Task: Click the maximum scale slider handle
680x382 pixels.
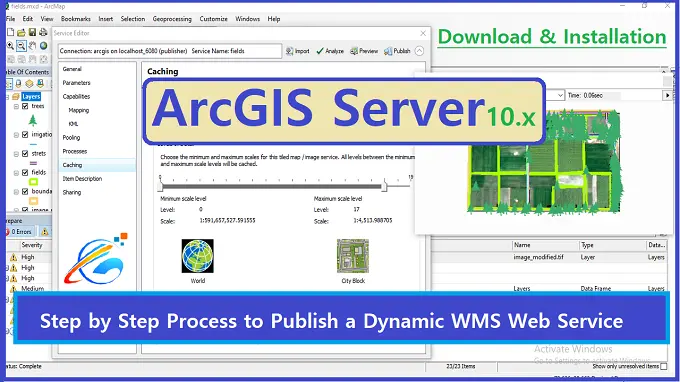Action: [x=384, y=186]
